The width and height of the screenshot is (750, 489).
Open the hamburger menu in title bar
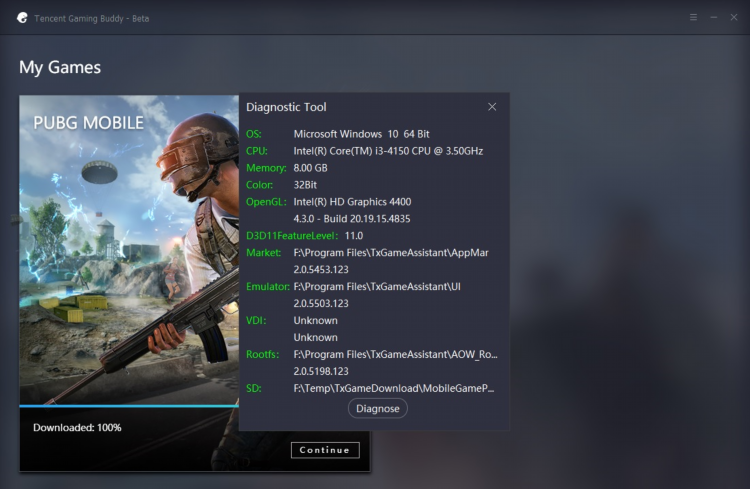693,17
